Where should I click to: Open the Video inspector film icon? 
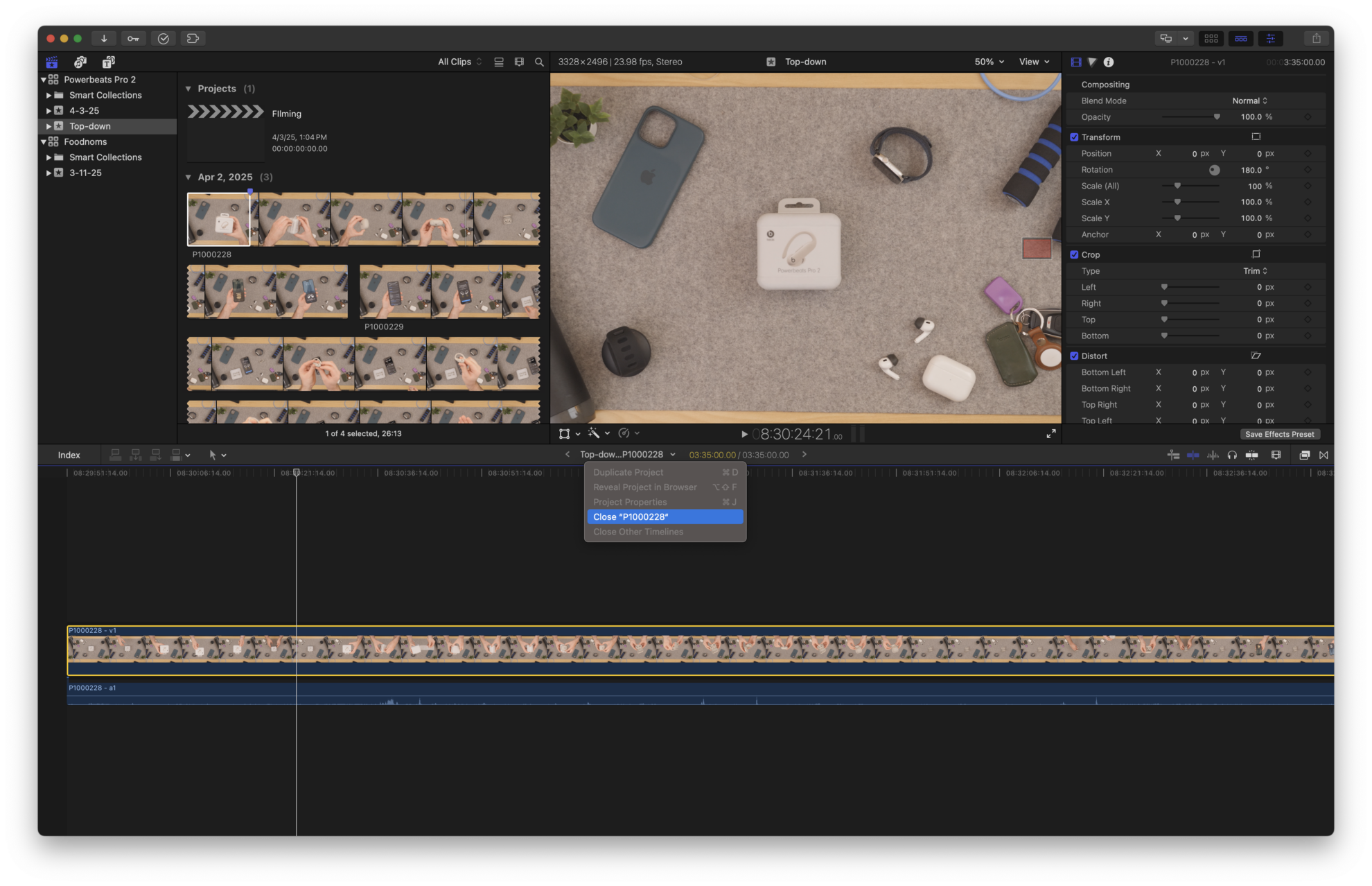click(x=1075, y=62)
